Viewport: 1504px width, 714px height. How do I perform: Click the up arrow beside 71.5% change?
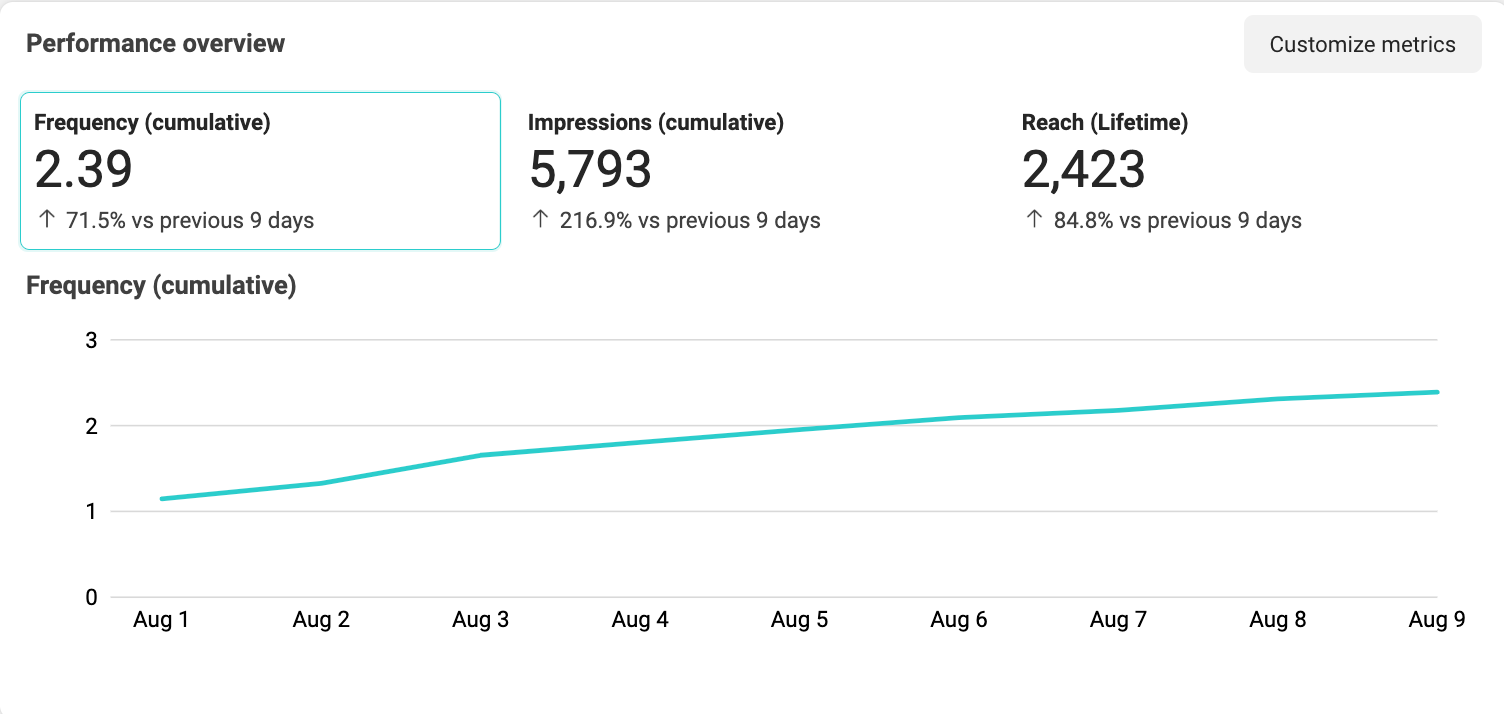click(46, 220)
